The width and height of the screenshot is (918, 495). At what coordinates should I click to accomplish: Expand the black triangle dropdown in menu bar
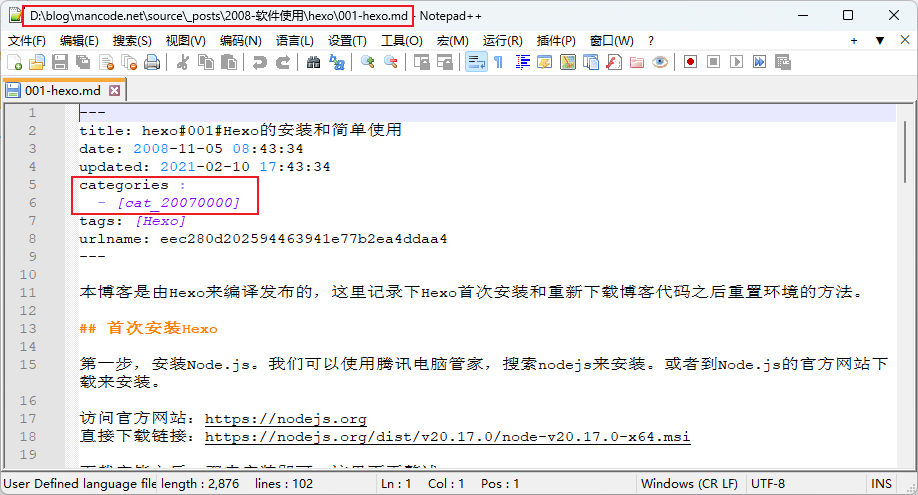[880, 41]
